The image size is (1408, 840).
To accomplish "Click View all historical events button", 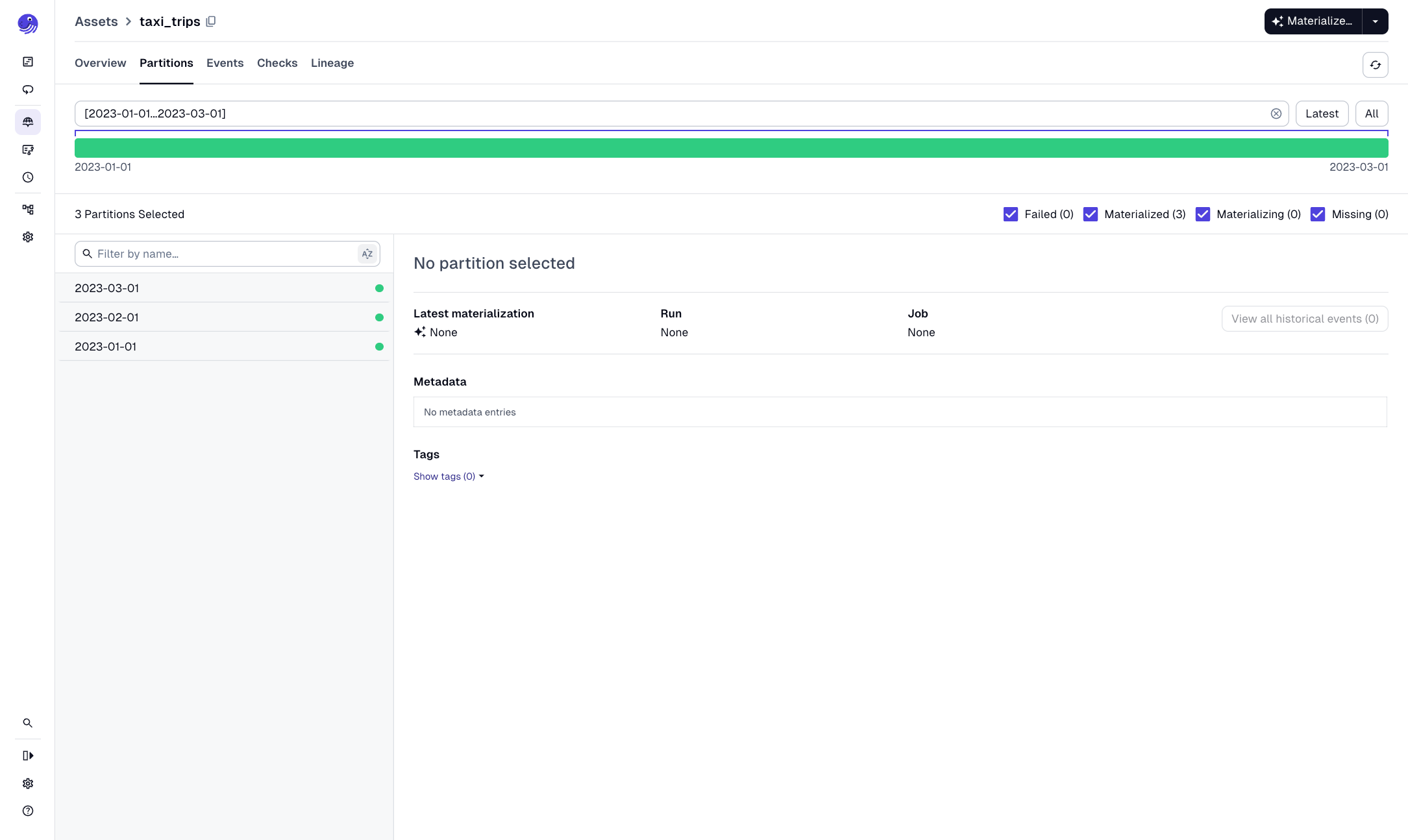I will 1304,318.
